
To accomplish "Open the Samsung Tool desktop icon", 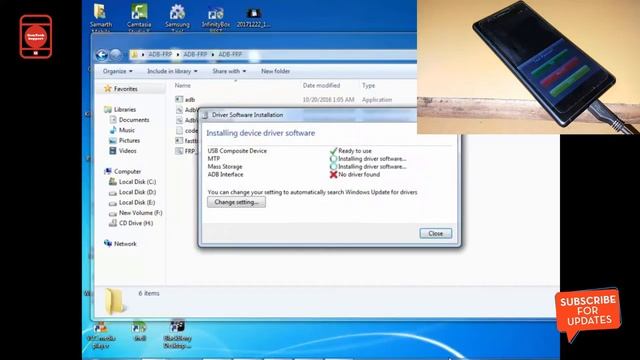I will pos(177,12).
